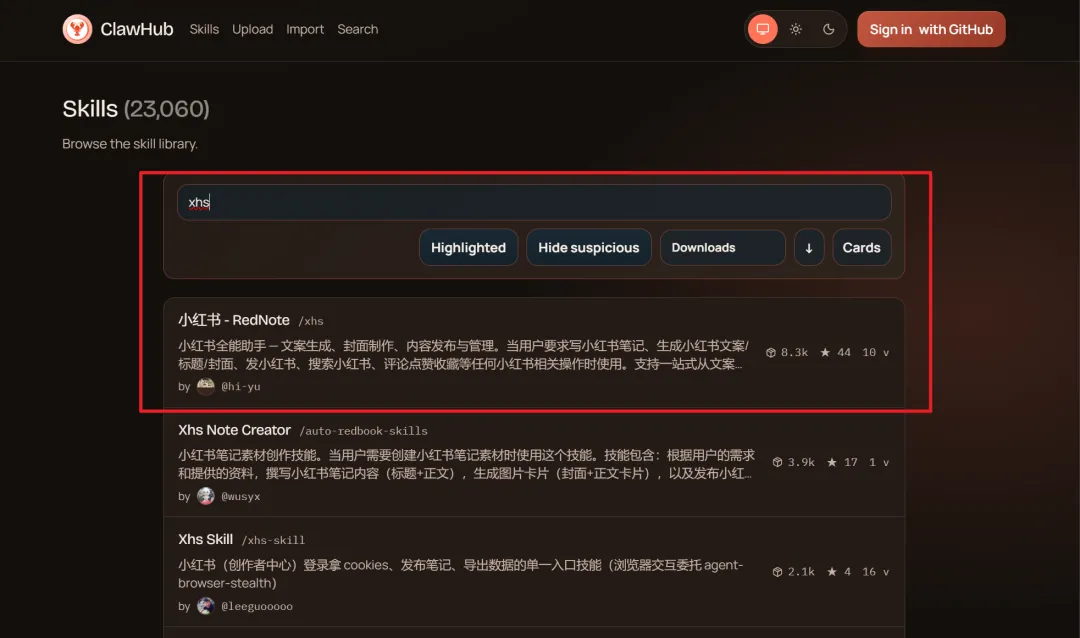1080x638 pixels.
Task: Click the @wusyx author name
Action: (240, 496)
